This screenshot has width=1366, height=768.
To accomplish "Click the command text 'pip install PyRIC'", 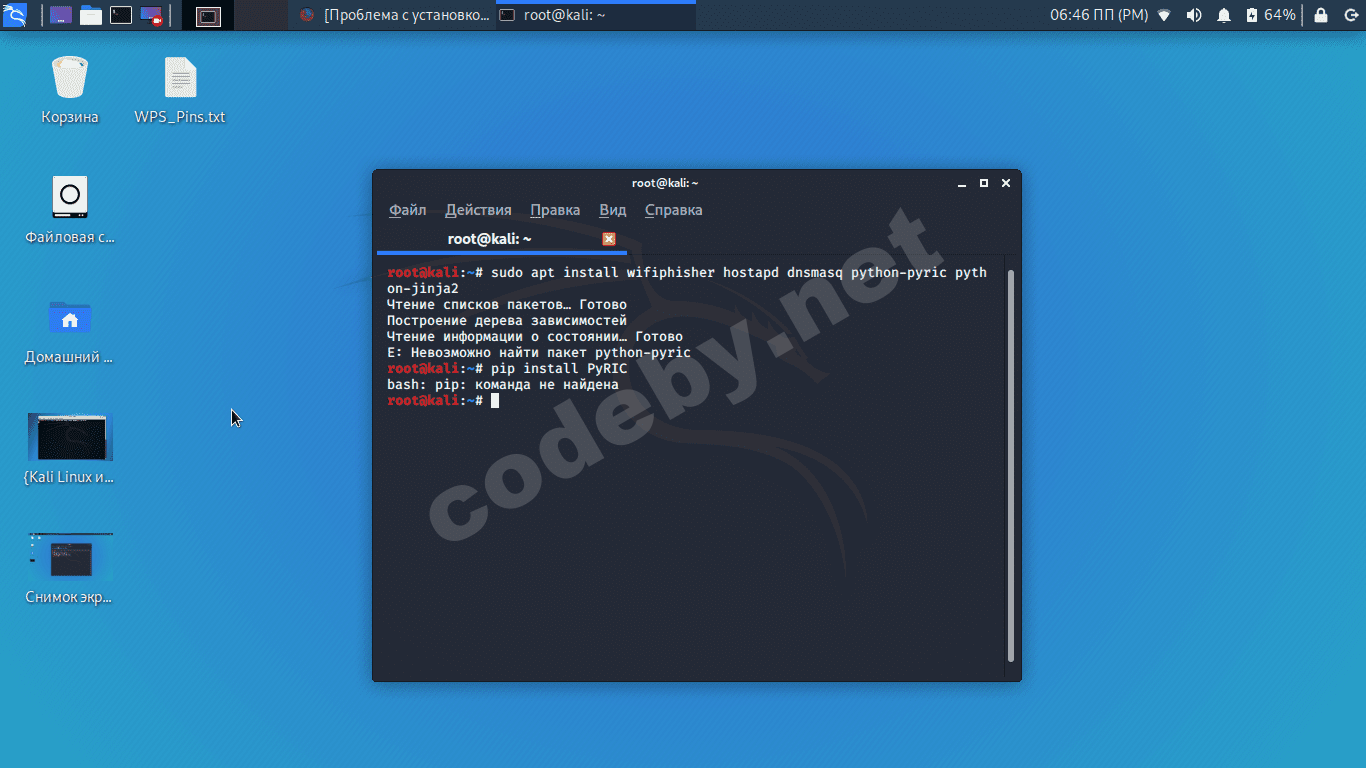I will pyautogui.click(x=559, y=369).
